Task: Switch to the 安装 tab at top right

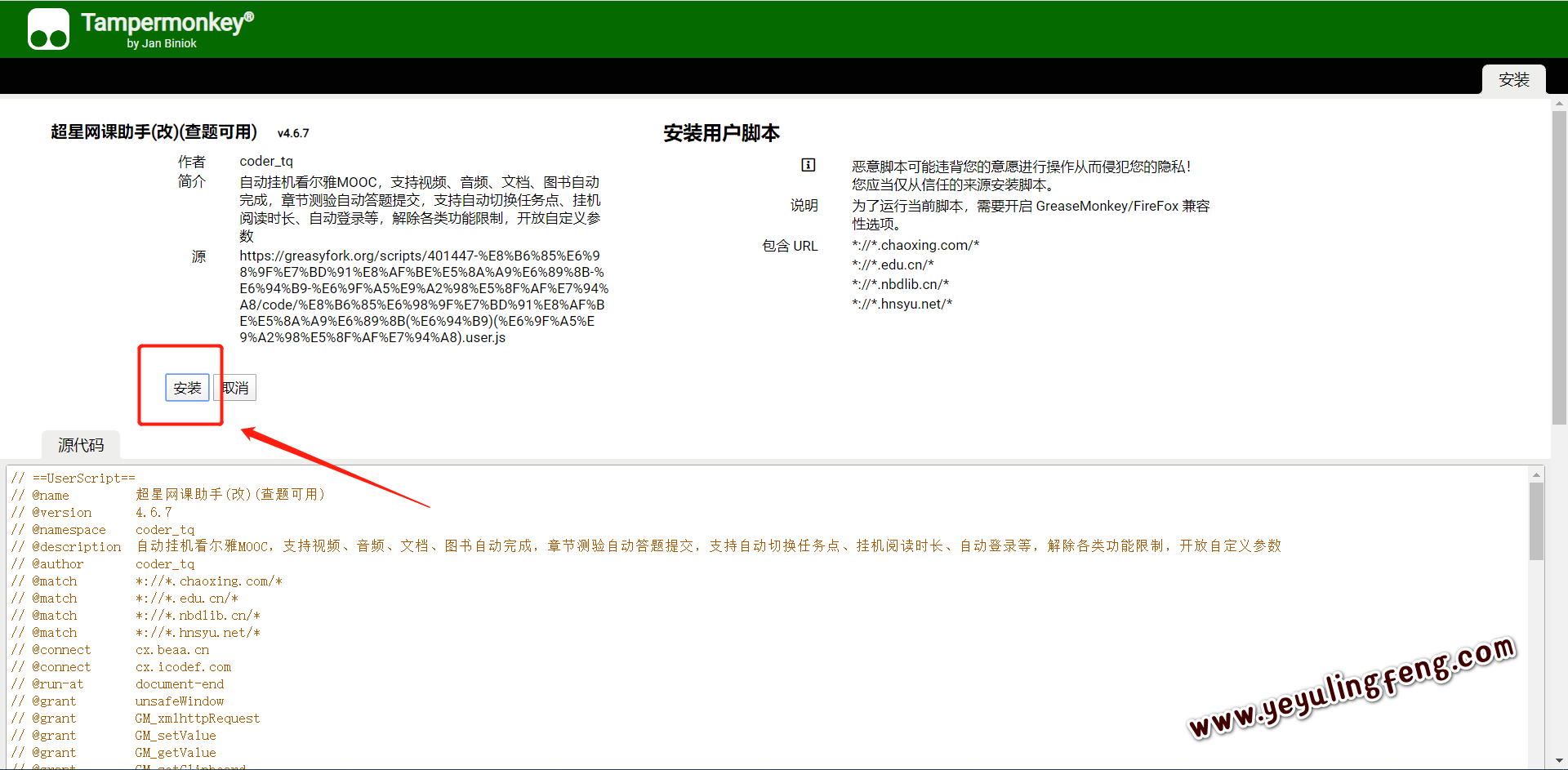Action: 1513,79
